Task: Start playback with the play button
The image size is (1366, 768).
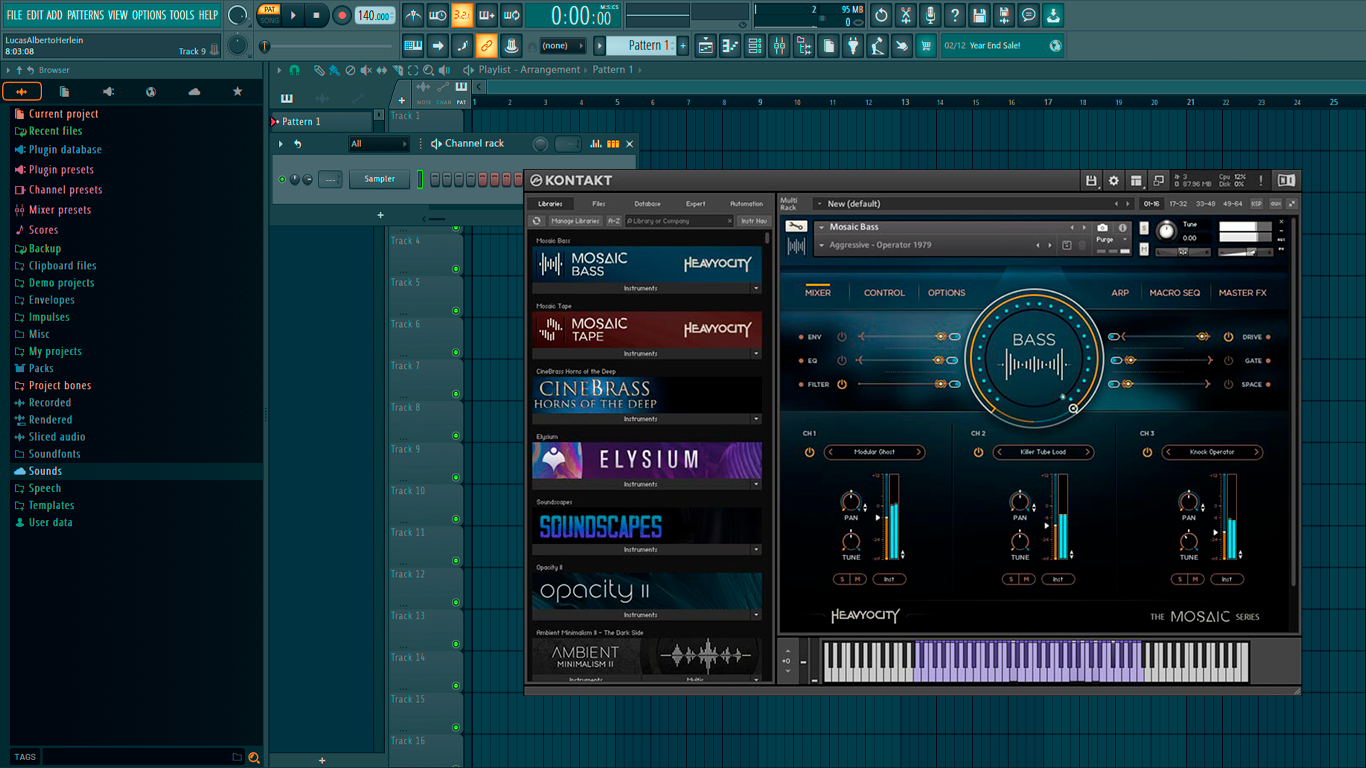Action: pyautogui.click(x=293, y=15)
